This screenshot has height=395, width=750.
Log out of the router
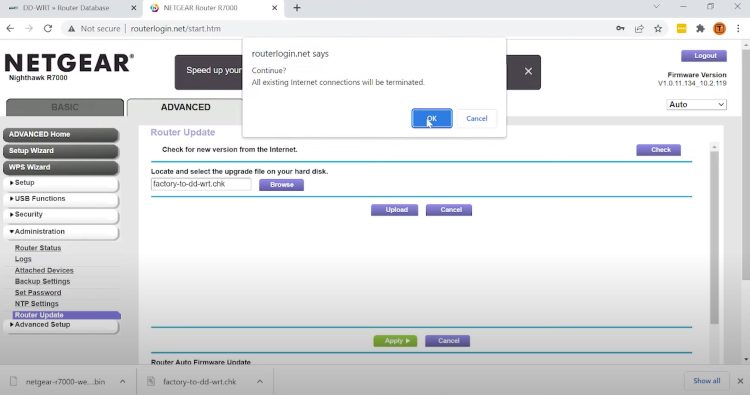pyautogui.click(x=704, y=55)
